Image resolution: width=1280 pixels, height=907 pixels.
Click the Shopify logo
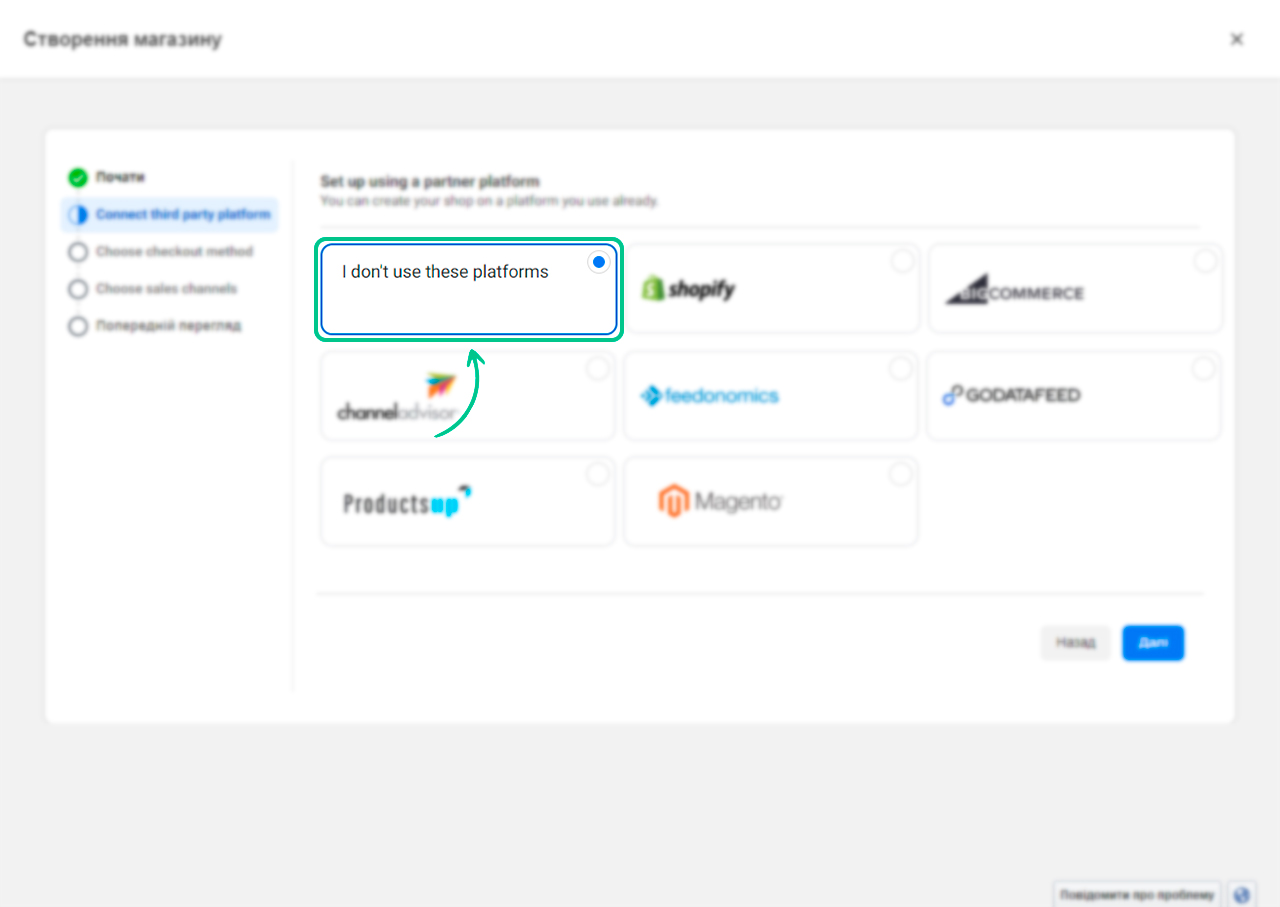pos(688,289)
